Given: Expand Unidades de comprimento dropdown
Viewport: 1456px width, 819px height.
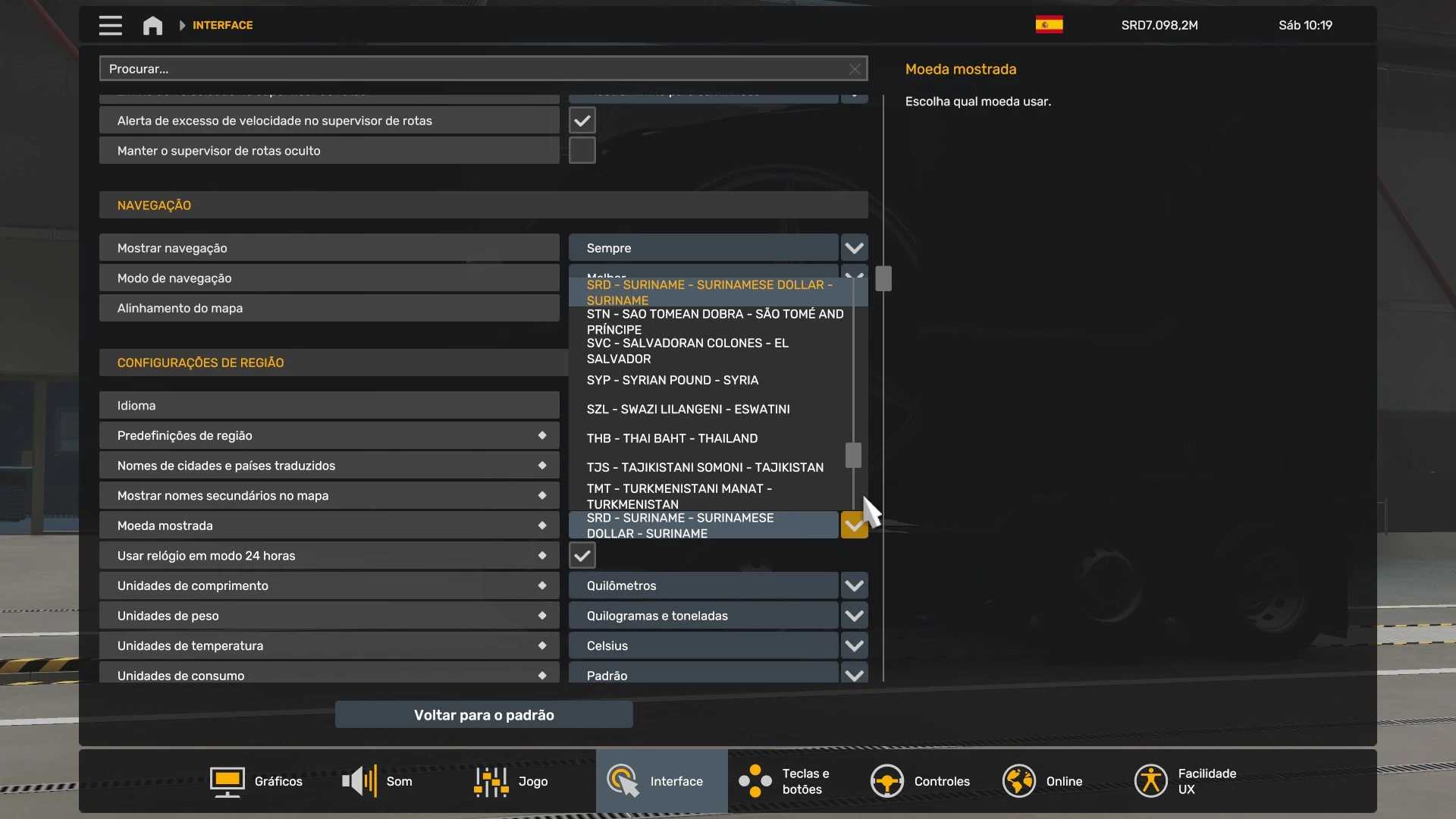Looking at the screenshot, I should pos(854,585).
